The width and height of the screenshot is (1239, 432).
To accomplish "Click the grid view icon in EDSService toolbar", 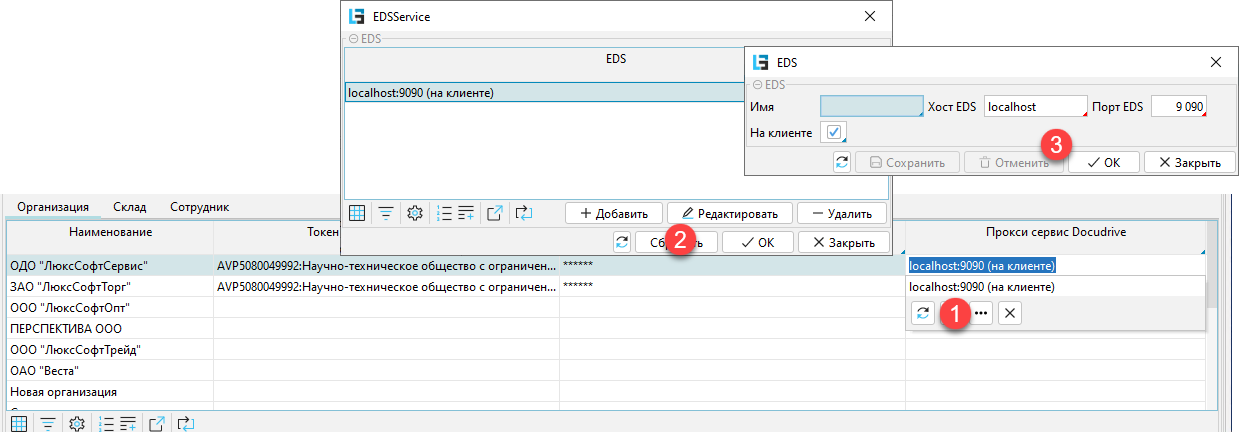I will [357, 213].
